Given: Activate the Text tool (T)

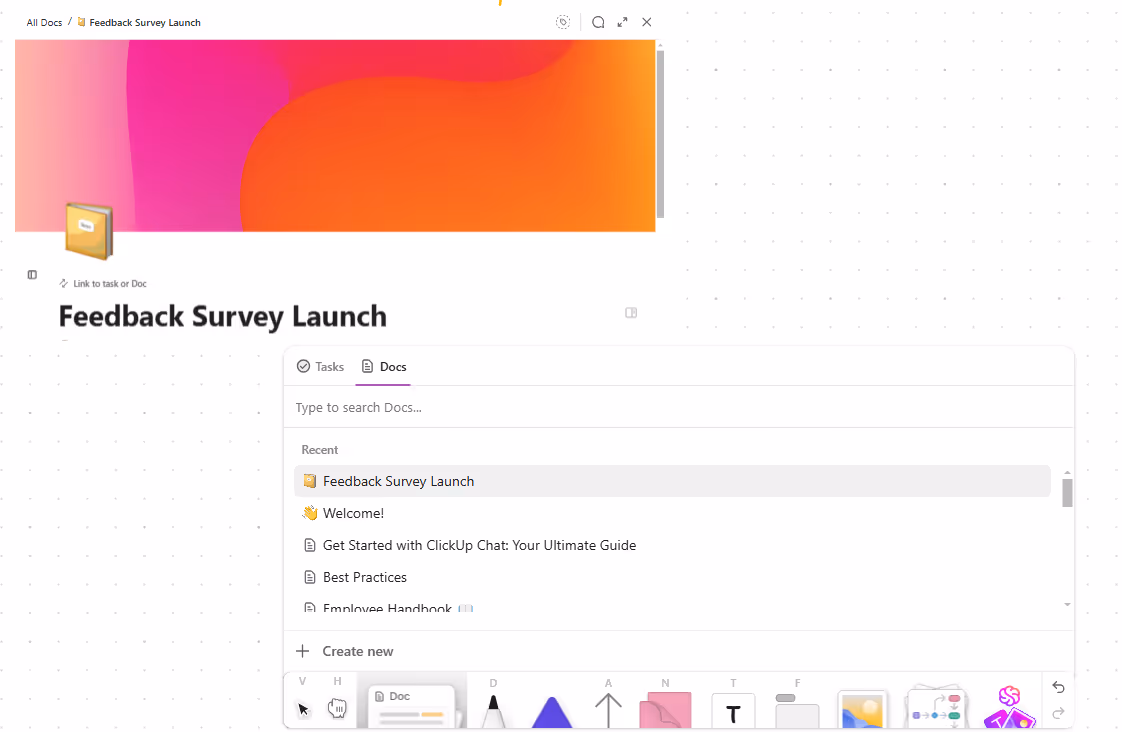Looking at the screenshot, I should [733, 714].
